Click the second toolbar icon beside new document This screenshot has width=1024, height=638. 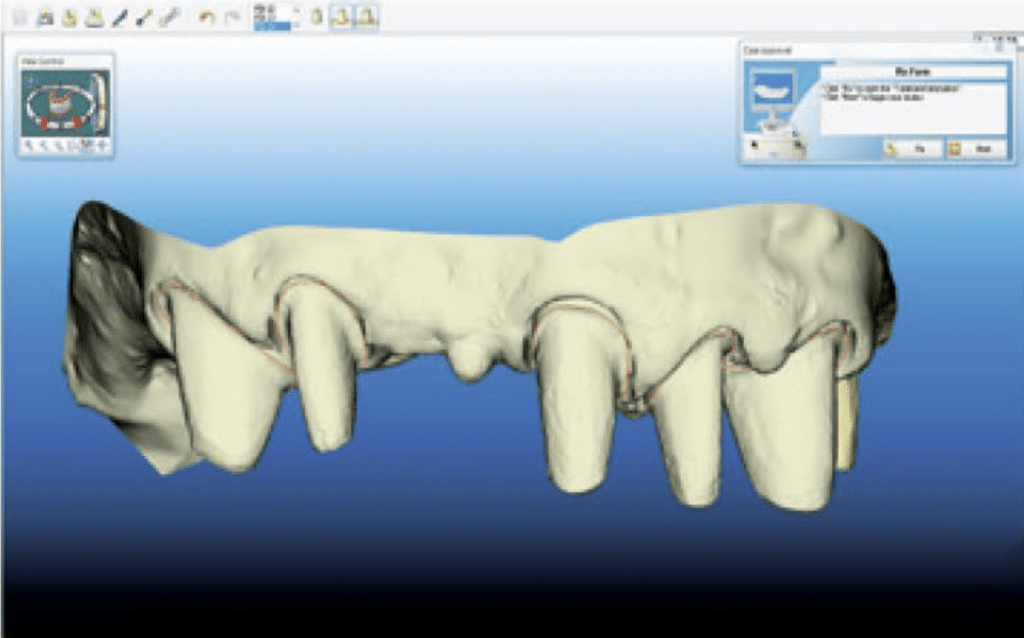(45, 17)
